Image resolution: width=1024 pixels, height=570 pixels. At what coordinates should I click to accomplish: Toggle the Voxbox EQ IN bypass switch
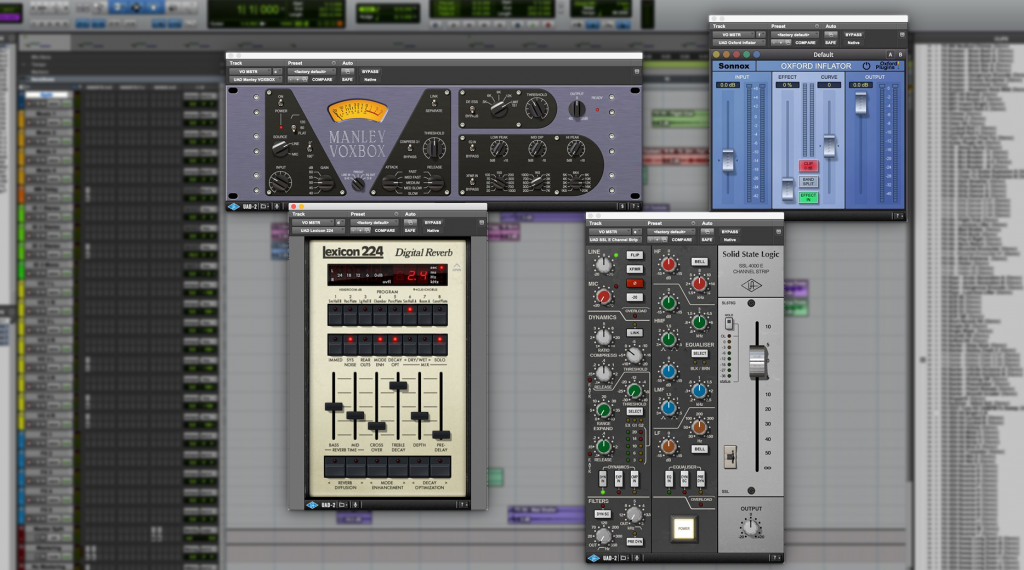pyautogui.click(x=472, y=150)
